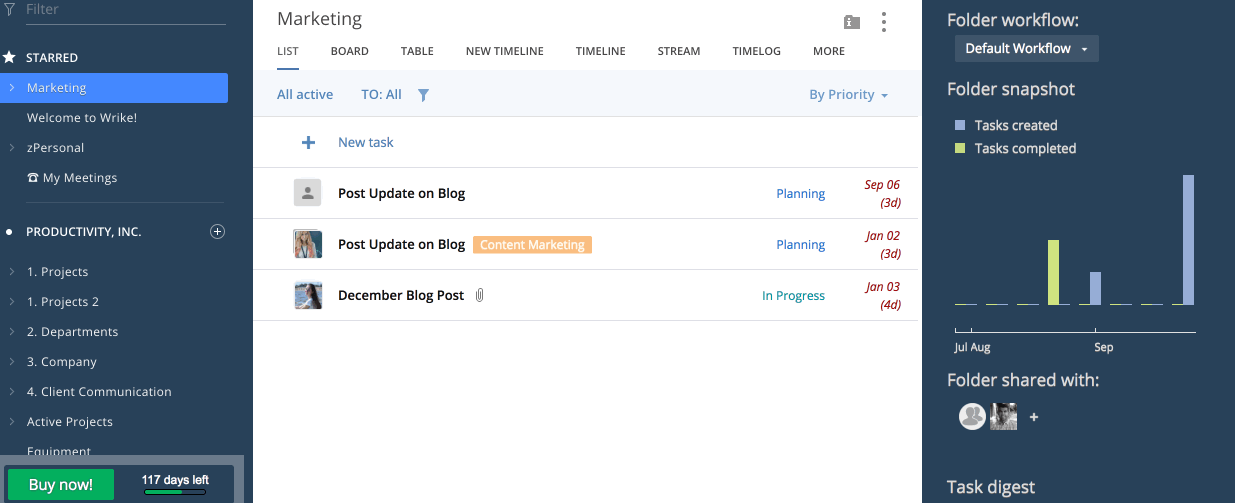Click the plus icon next to New task
This screenshot has height=503, width=1235.
[308, 143]
